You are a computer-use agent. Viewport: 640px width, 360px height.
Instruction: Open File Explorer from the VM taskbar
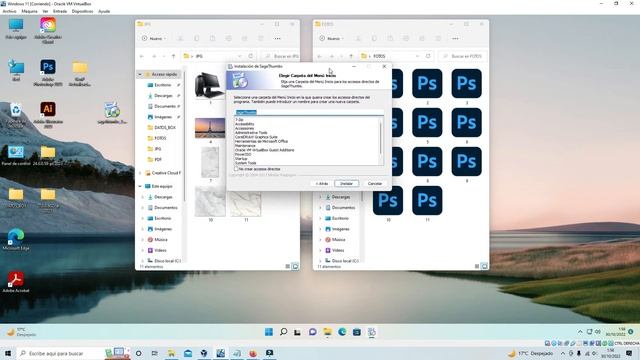[327, 332]
